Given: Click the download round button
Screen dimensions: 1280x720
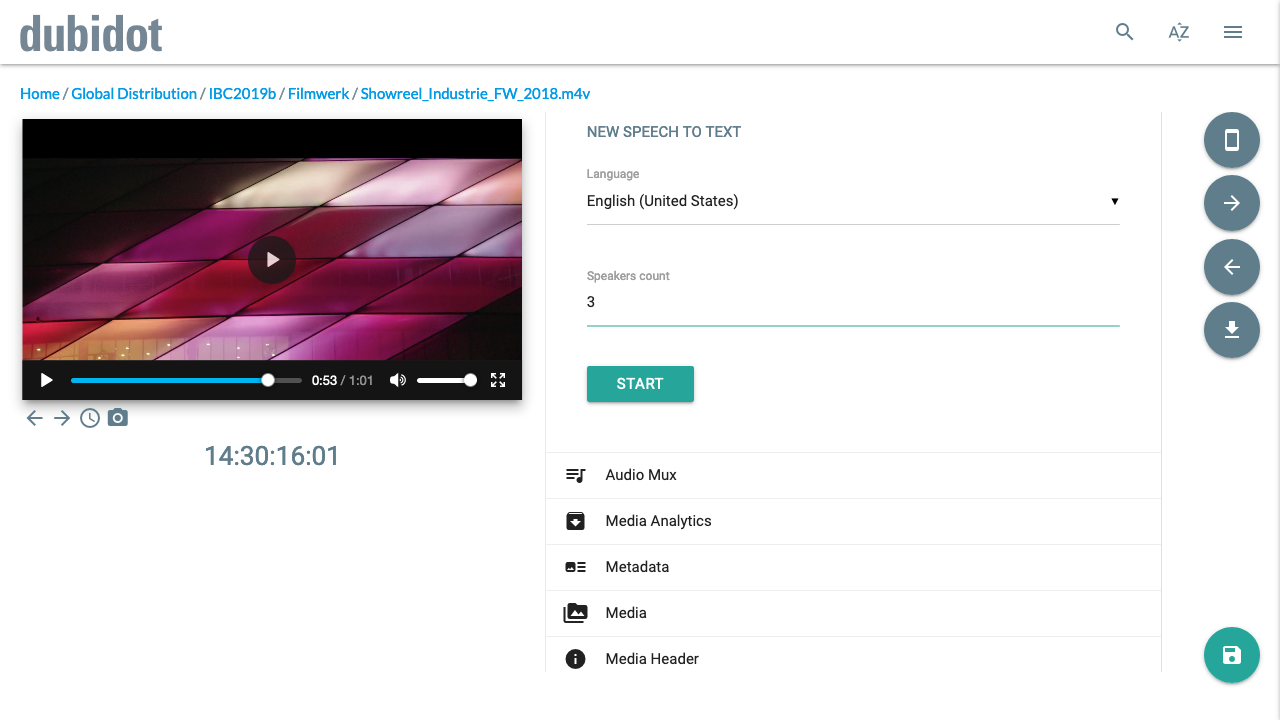Looking at the screenshot, I should pyautogui.click(x=1232, y=330).
